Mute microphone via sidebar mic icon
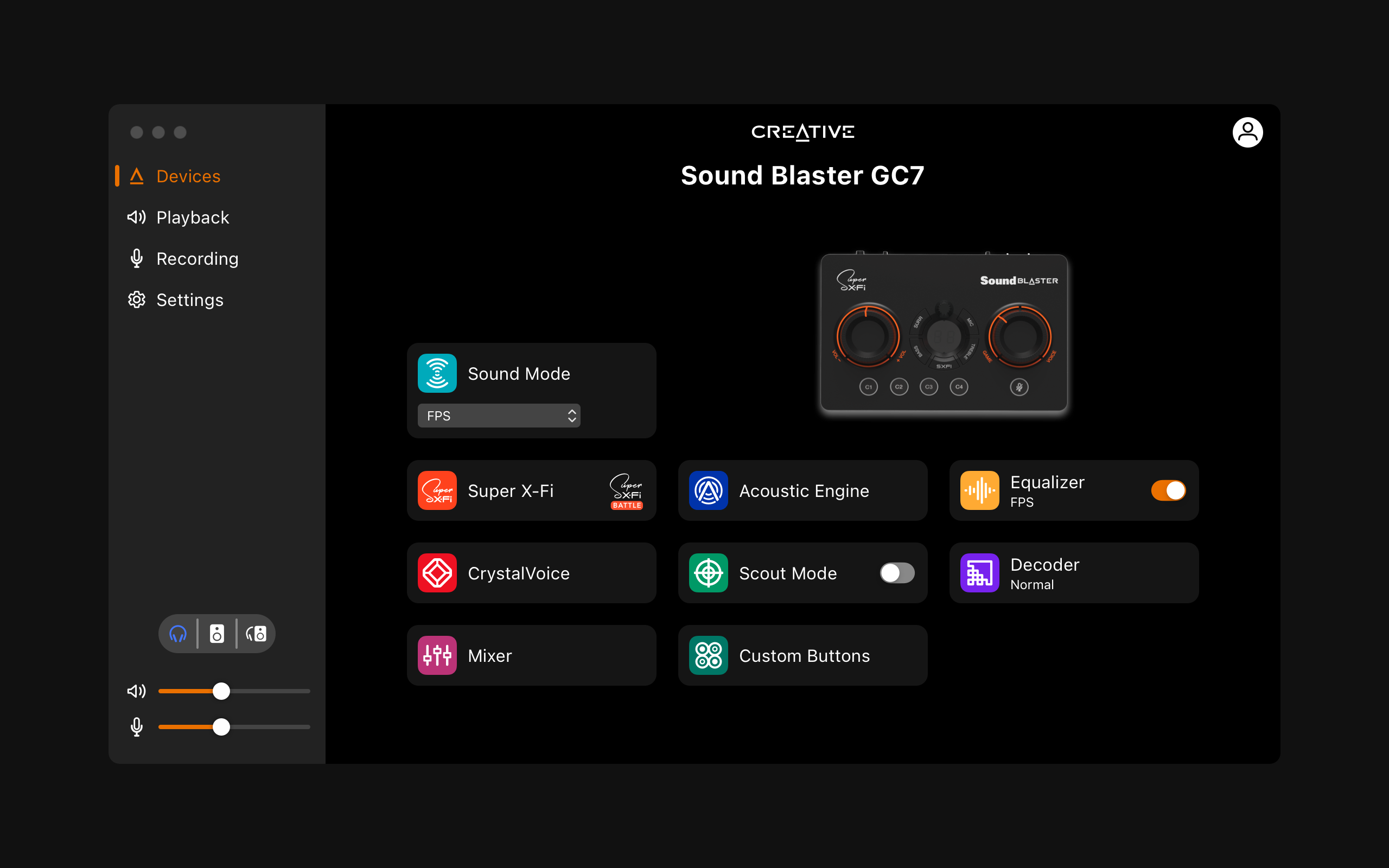The height and width of the screenshot is (868, 1389). click(x=137, y=727)
